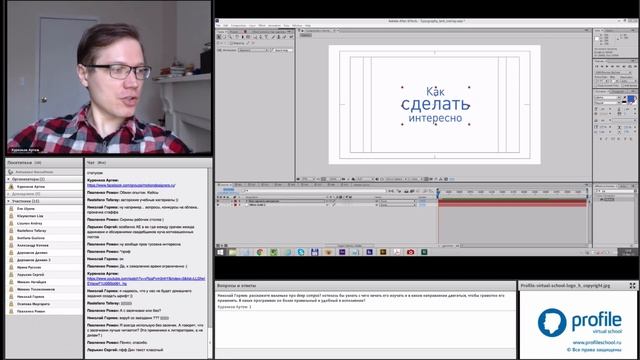Open the second layer's blending mode dropdown
The image size is (640, 360).
coord(397,205)
